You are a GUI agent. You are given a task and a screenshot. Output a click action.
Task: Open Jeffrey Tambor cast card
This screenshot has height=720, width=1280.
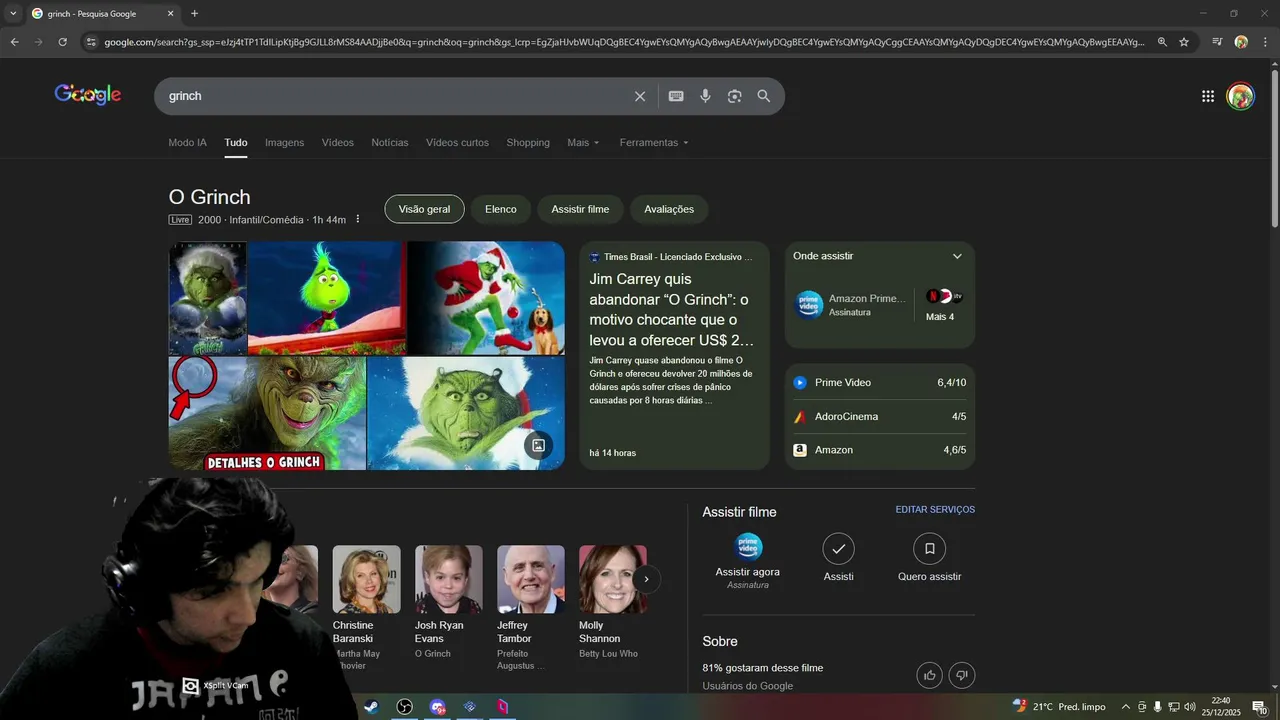pyautogui.click(x=530, y=608)
